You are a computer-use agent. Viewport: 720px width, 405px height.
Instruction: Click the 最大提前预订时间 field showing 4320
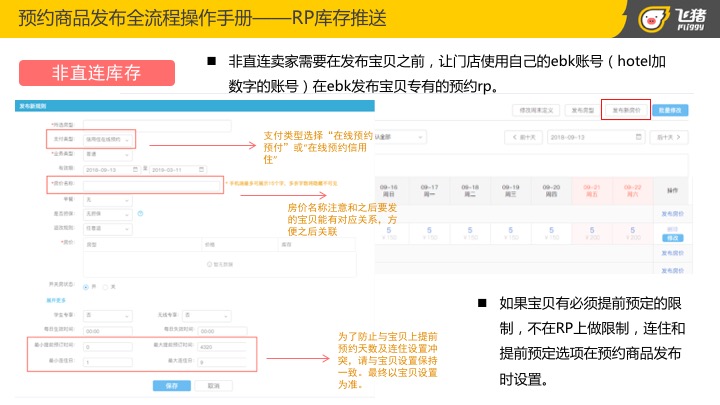(x=223, y=347)
